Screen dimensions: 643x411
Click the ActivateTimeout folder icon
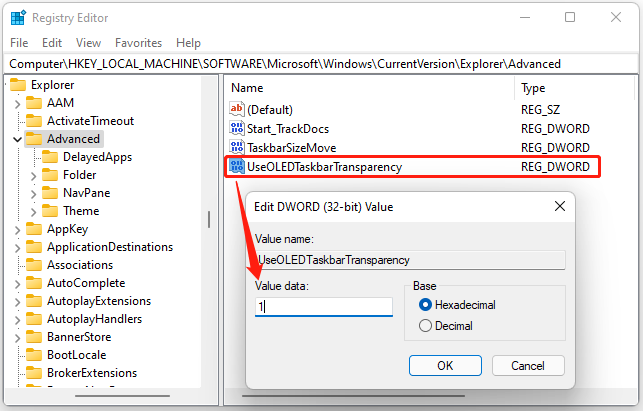(34, 121)
